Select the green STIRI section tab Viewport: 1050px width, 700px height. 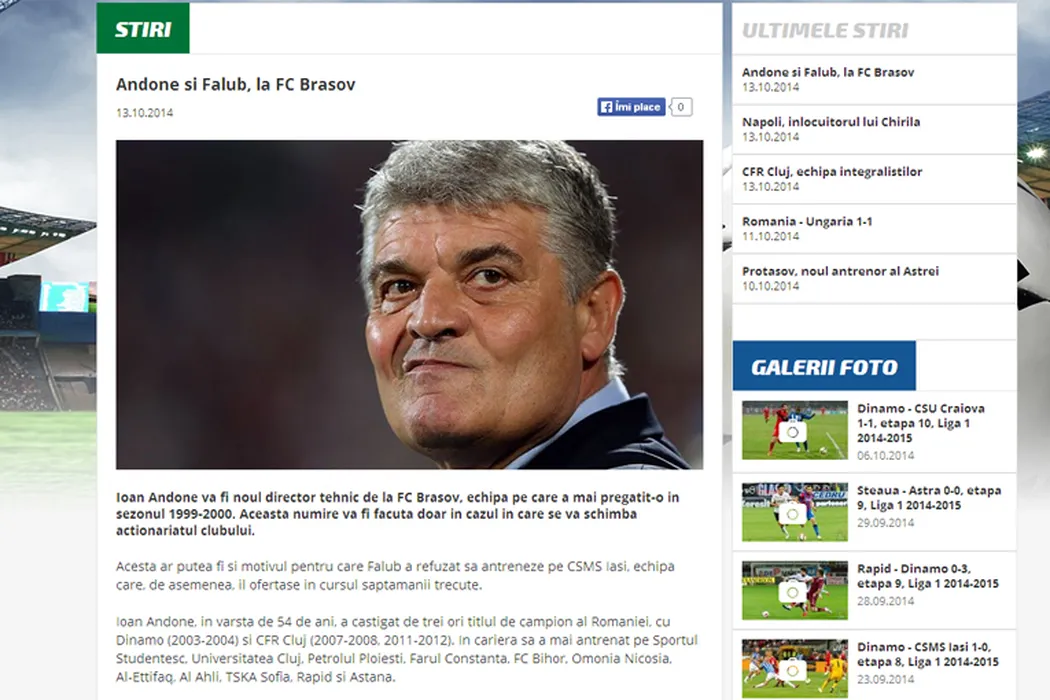pyautogui.click(x=143, y=28)
